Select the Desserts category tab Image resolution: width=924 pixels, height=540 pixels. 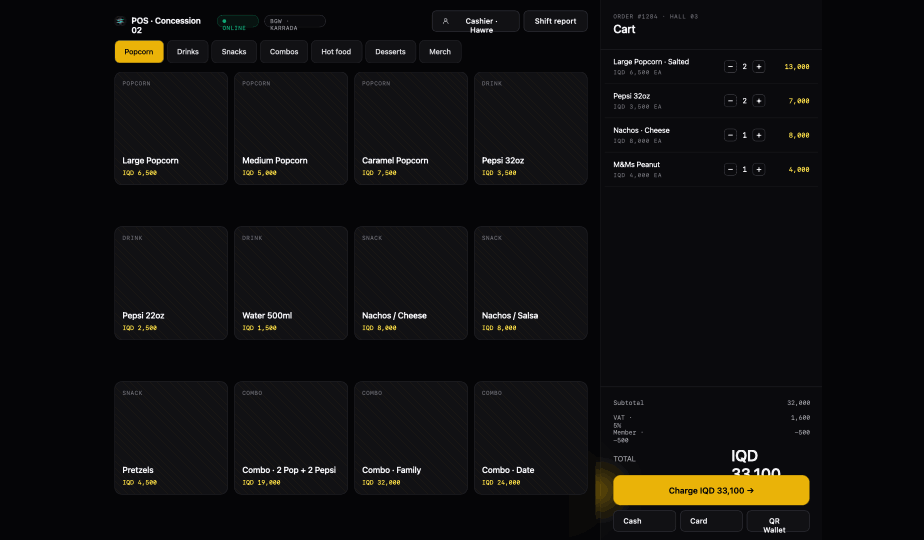click(390, 52)
